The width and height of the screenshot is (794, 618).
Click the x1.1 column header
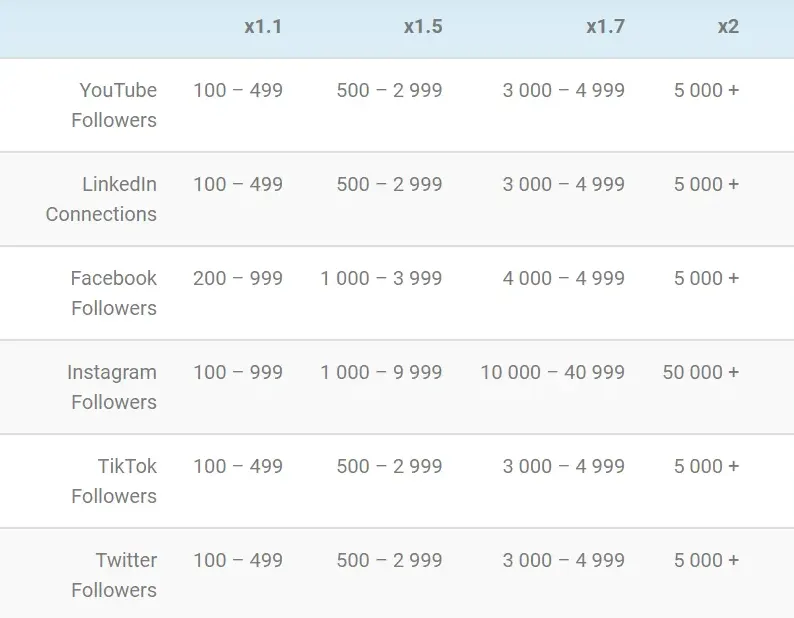point(263,27)
